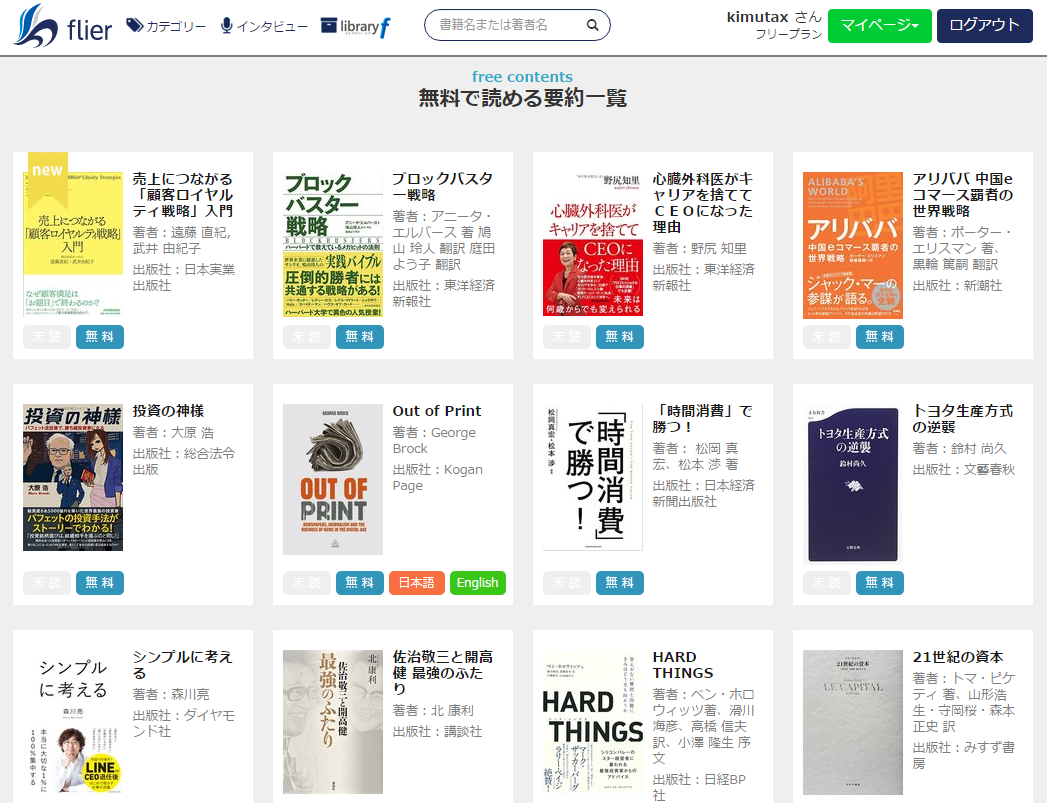Open the カテゴリー tag menu

(166, 26)
